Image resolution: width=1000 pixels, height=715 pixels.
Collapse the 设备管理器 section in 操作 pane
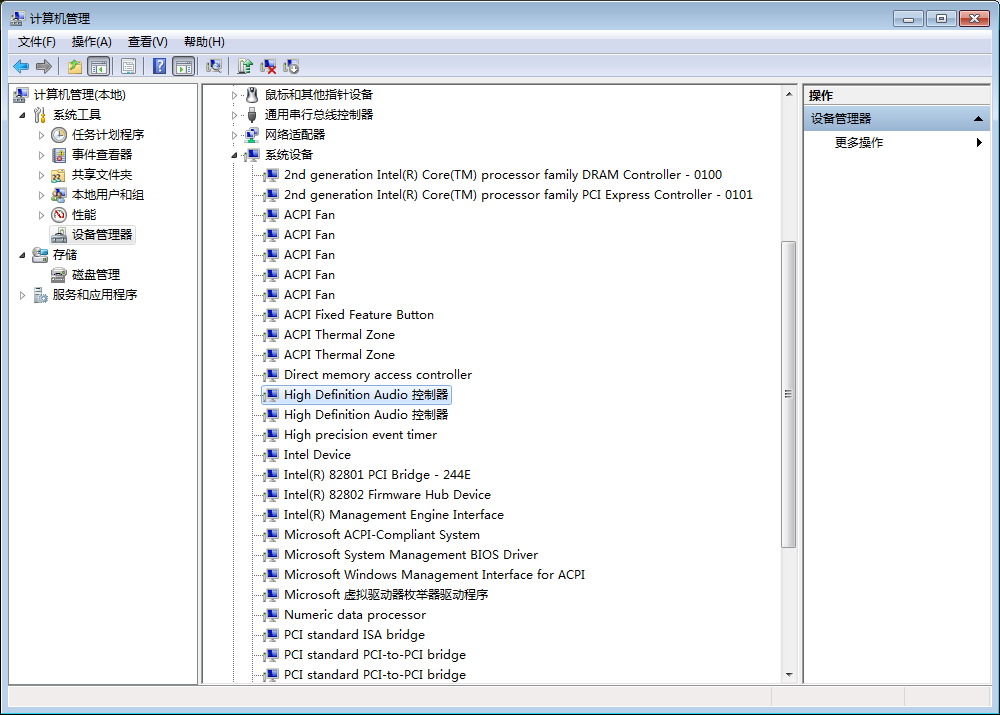pyautogui.click(x=979, y=119)
